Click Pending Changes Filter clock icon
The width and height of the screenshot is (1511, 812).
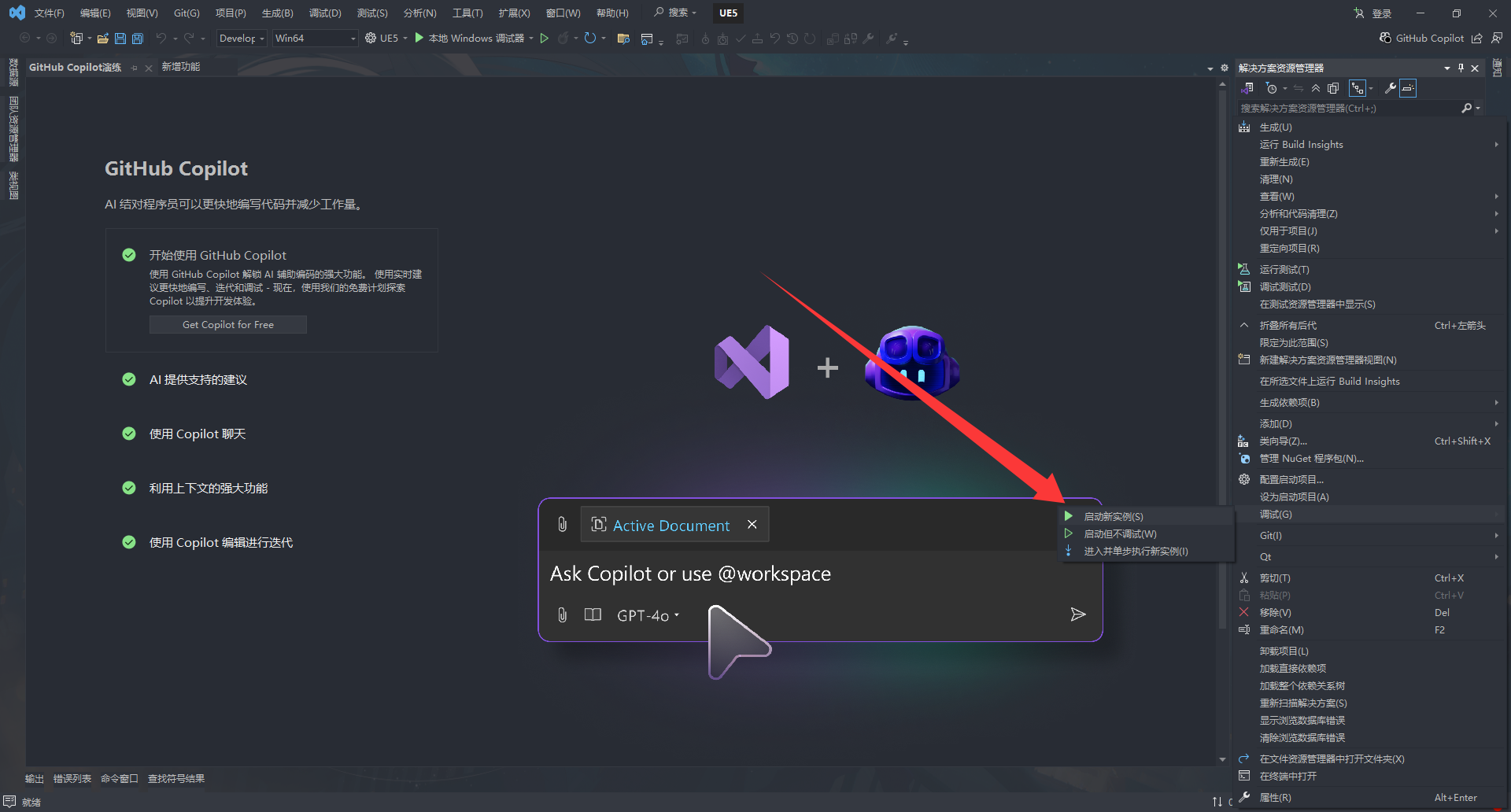click(1271, 88)
